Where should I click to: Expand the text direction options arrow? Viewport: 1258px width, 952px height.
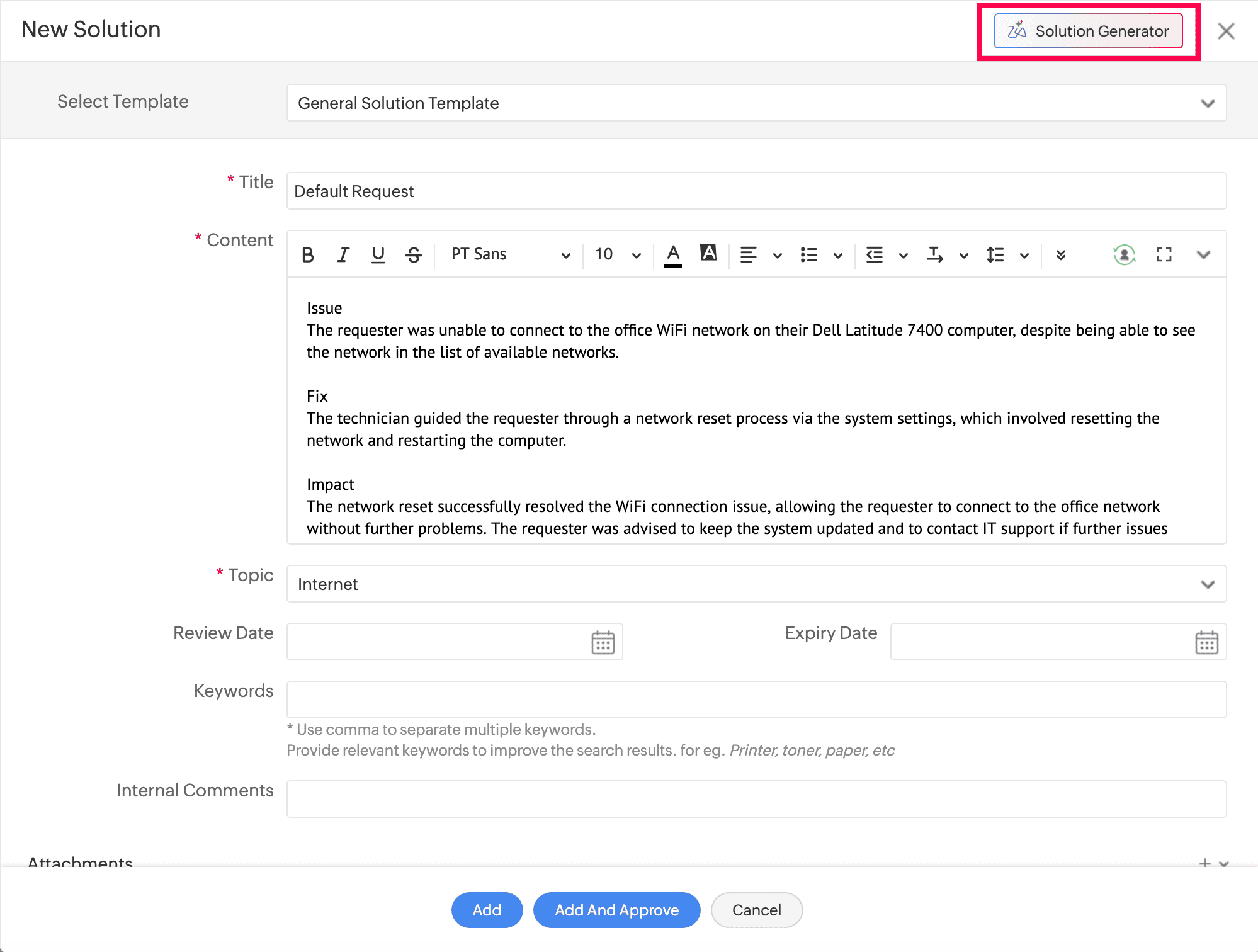964,256
